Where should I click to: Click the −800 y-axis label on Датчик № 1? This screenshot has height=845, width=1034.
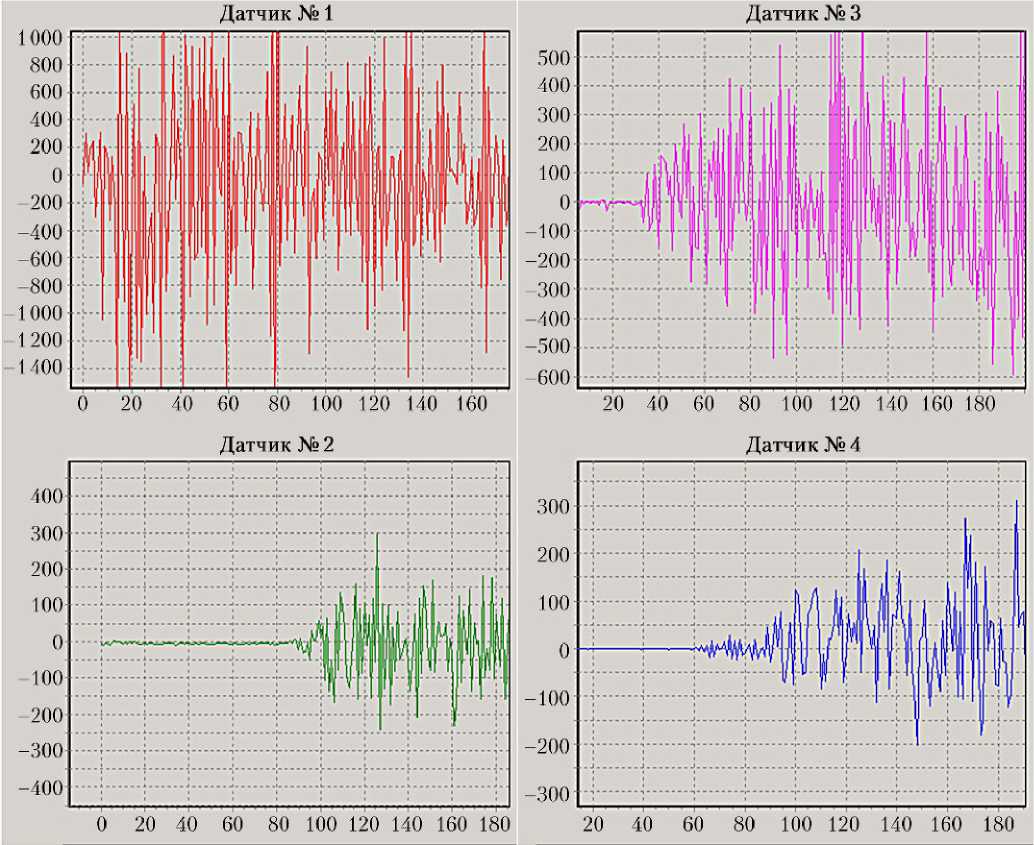(x=40, y=286)
